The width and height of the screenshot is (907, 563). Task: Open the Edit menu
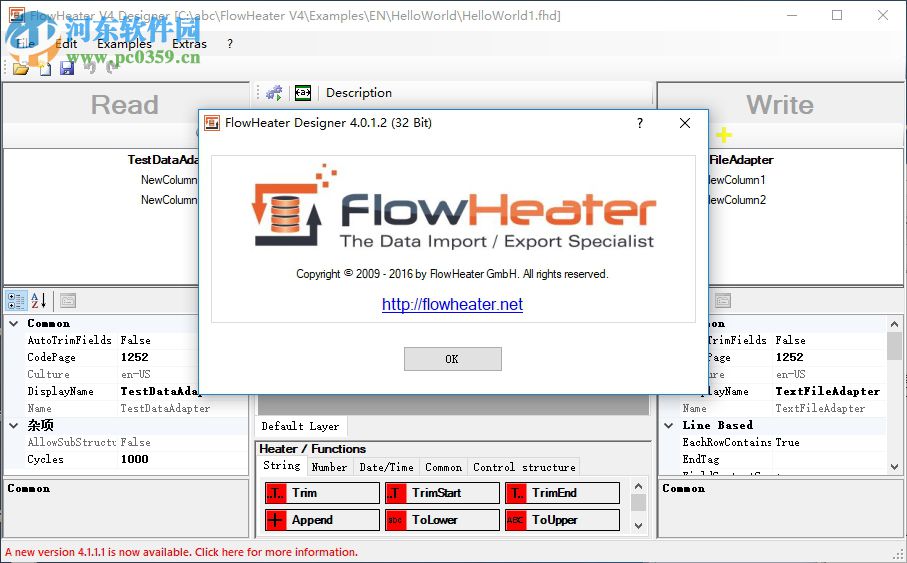(66, 44)
